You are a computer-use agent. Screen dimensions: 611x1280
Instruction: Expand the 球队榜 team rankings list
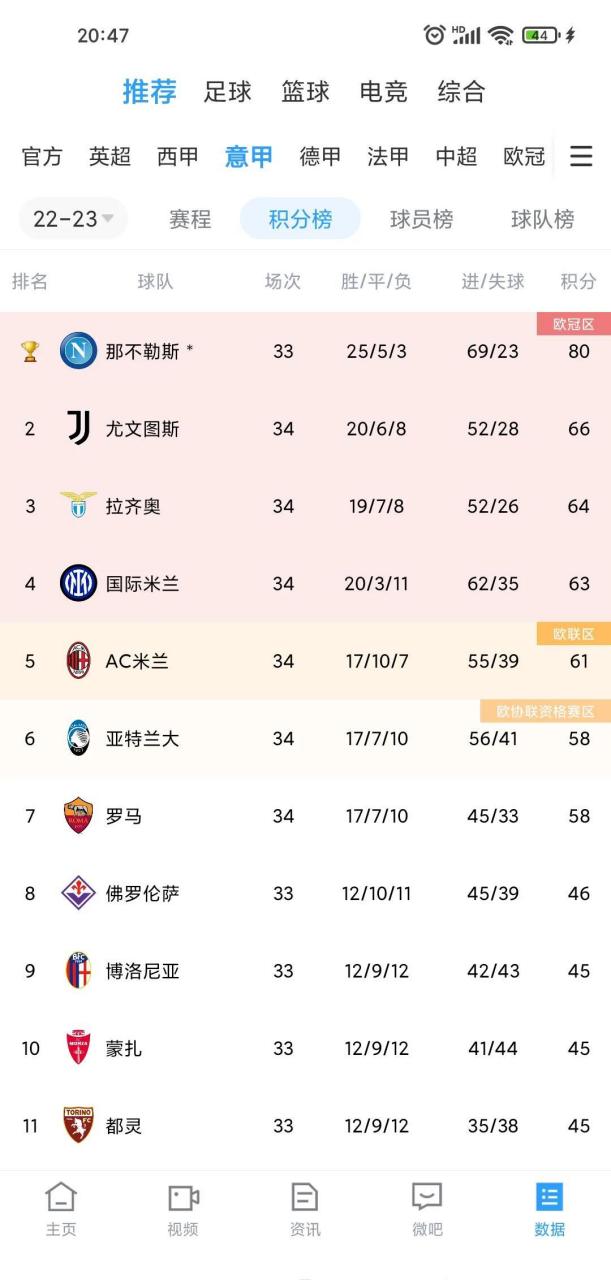[541, 219]
